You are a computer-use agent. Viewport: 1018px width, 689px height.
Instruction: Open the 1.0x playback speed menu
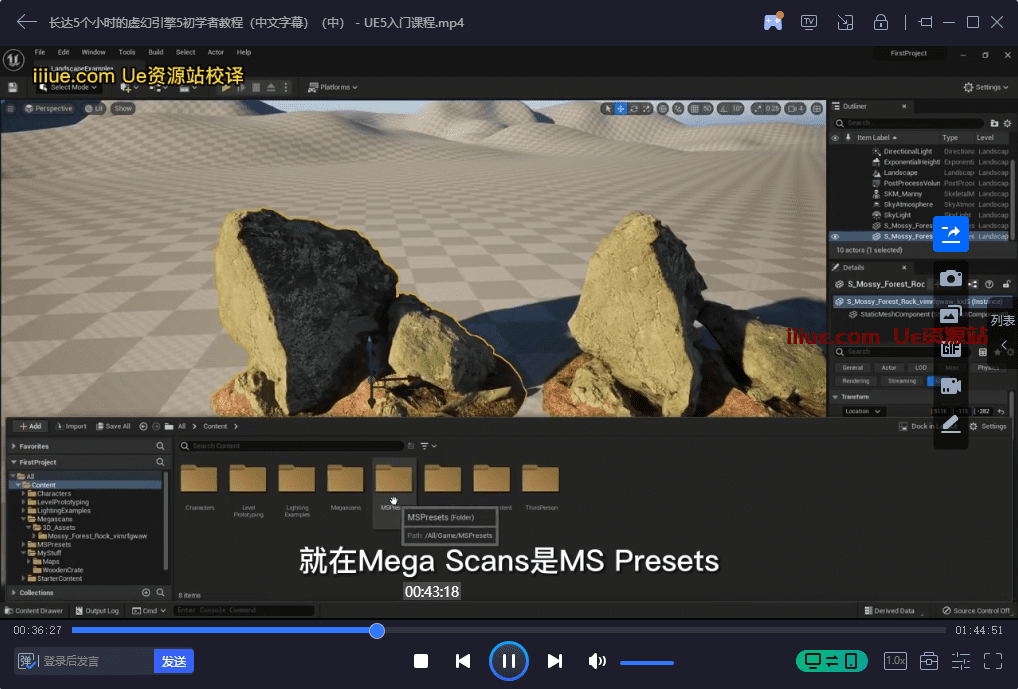895,661
